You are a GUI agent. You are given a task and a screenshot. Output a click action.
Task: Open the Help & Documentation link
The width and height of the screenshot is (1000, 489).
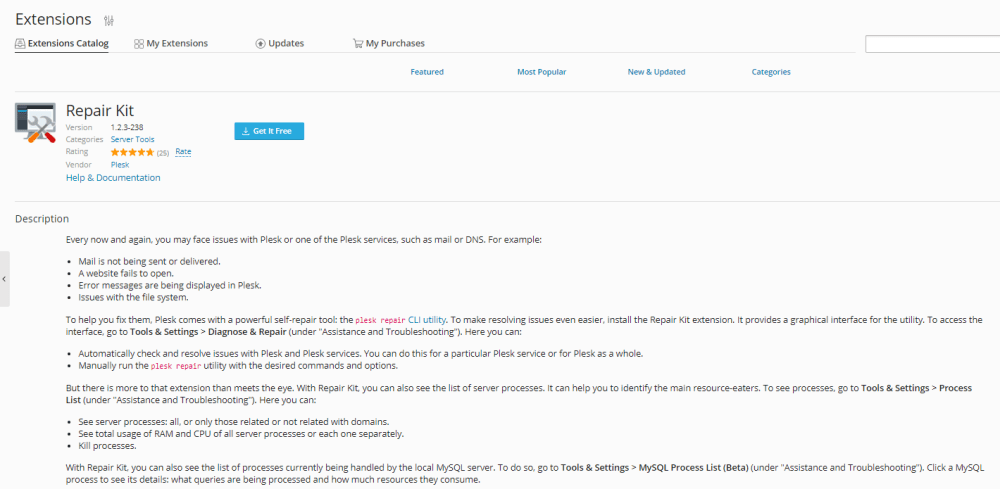coord(113,178)
